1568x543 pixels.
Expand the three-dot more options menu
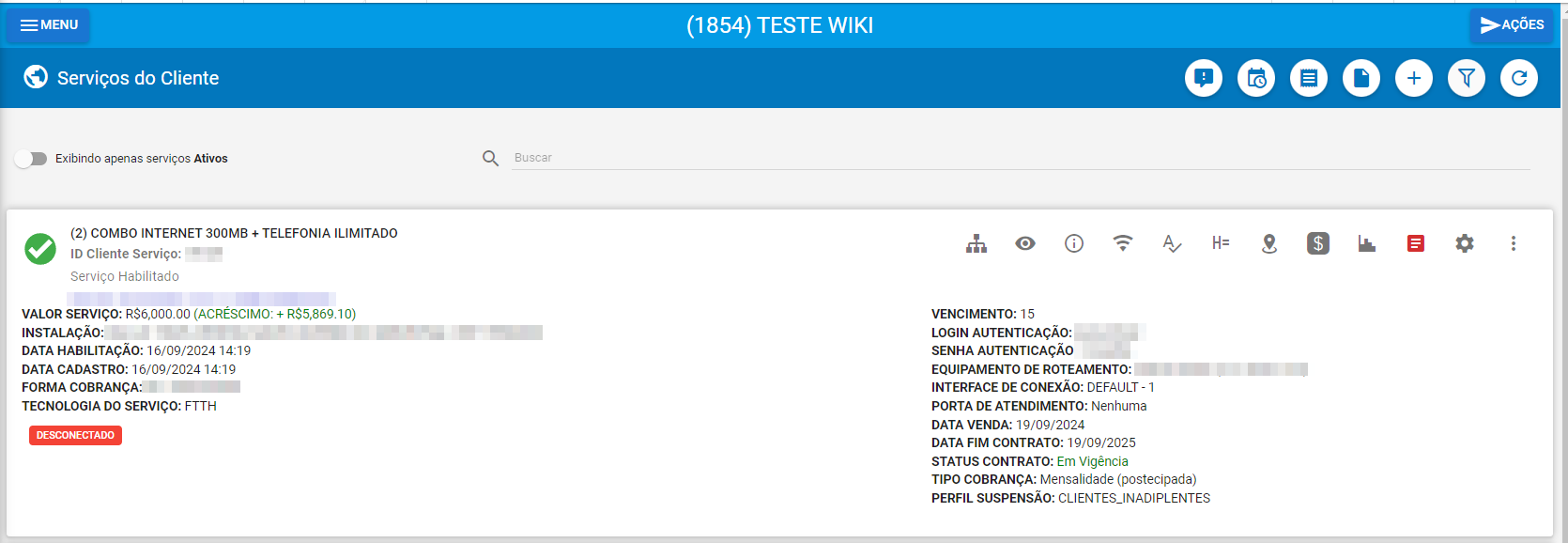[x=1514, y=244]
